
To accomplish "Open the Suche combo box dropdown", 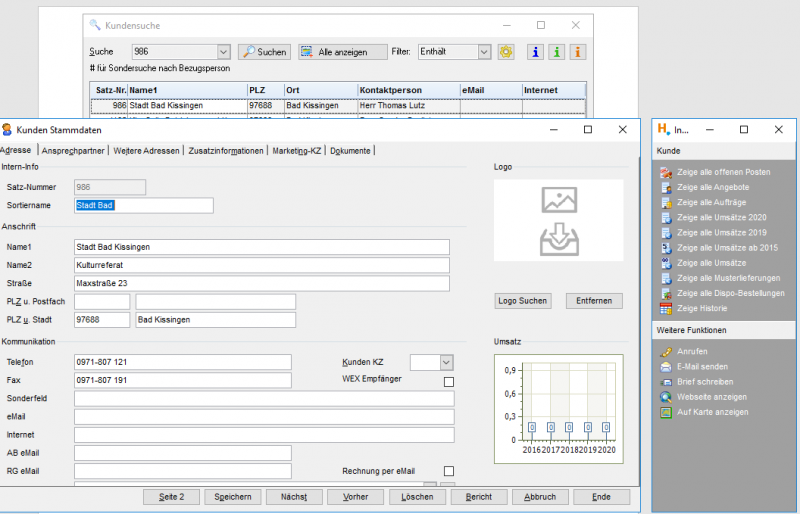I will (223, 52).
